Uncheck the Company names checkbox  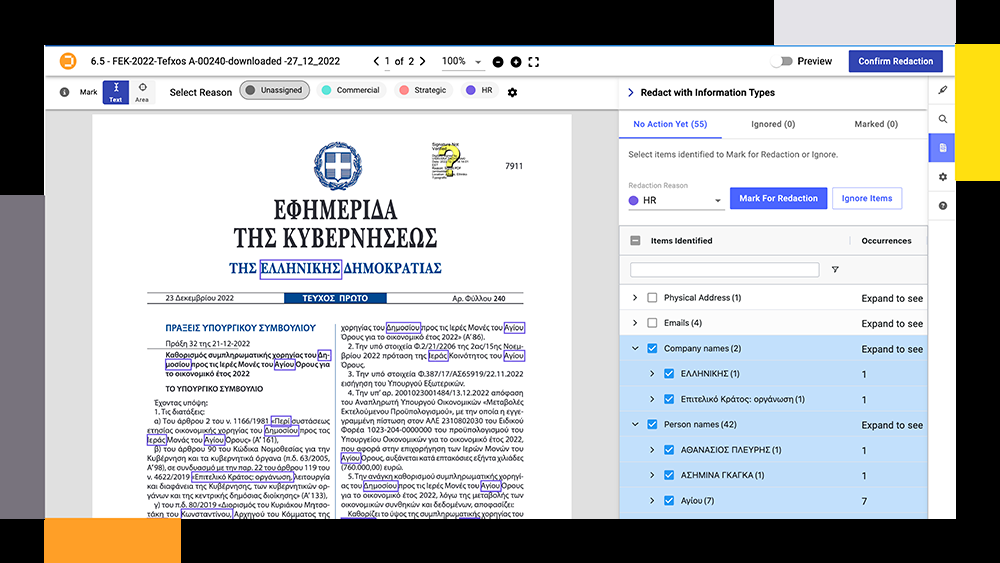point(652,348)
